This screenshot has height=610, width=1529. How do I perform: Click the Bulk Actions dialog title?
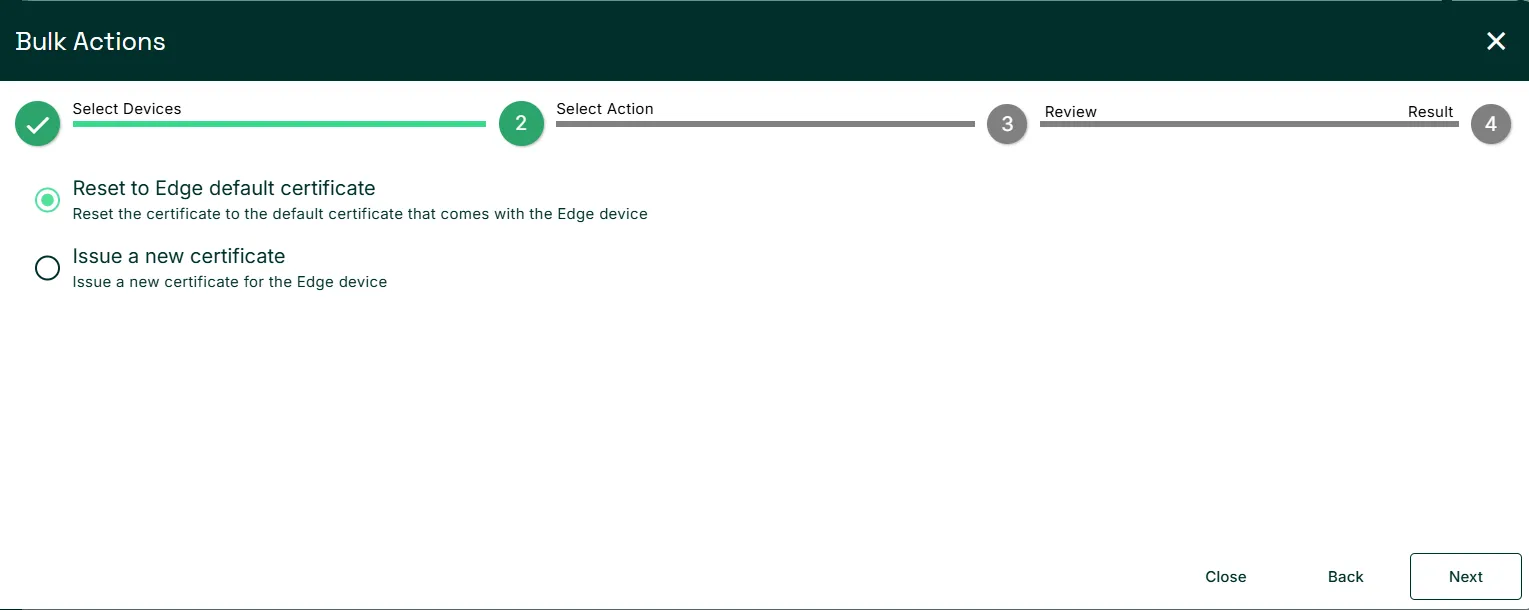tap(91, 41)
